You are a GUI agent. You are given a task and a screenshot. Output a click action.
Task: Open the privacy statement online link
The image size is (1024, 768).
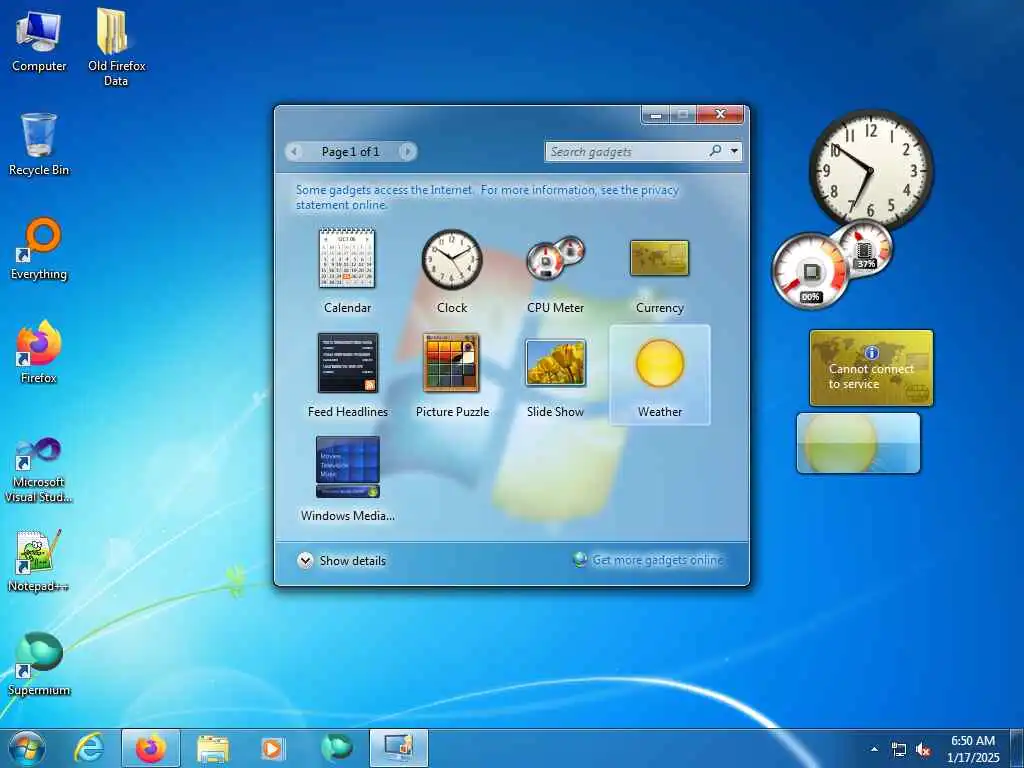(487, 197)
